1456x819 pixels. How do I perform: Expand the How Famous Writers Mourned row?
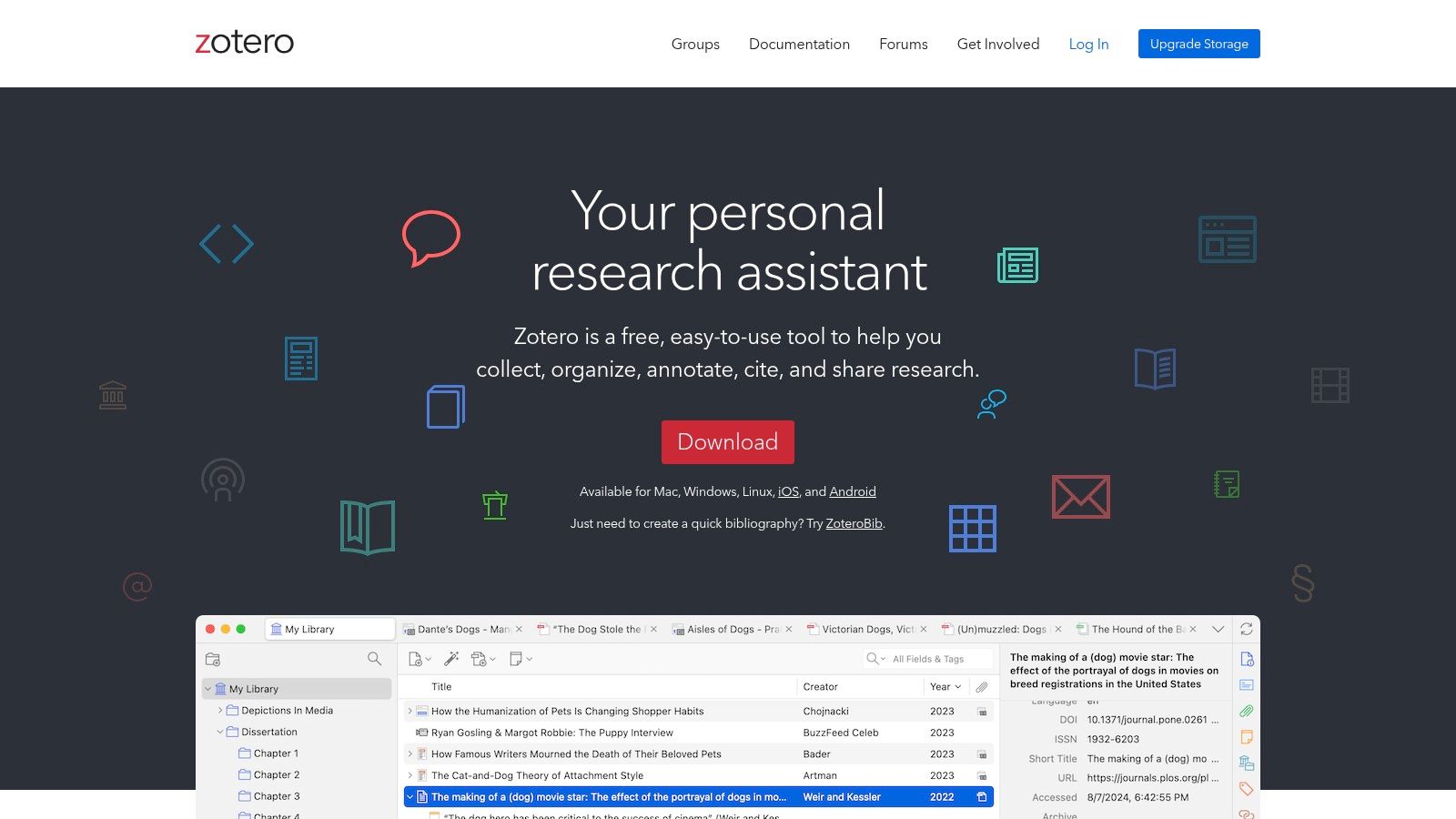pyautogui.click(x=409, y=754)
